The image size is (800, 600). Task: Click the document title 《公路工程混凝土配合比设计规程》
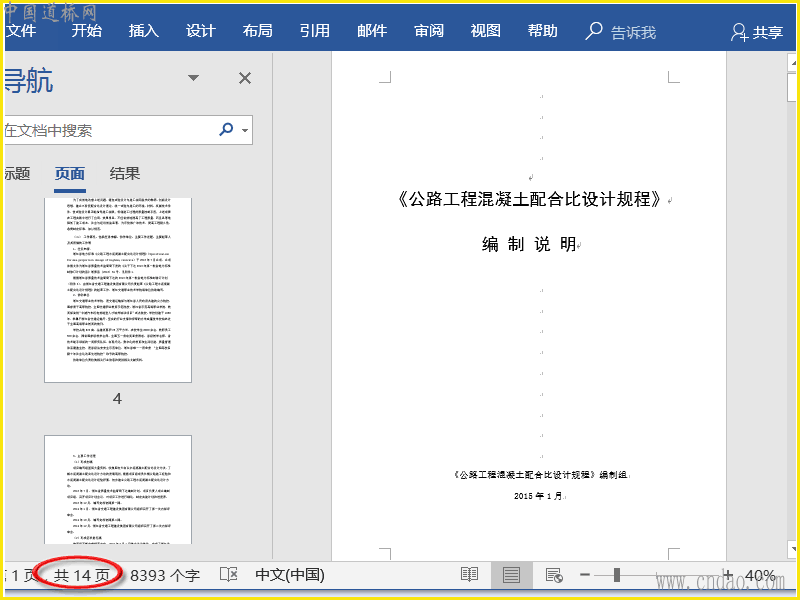(529, 199)
